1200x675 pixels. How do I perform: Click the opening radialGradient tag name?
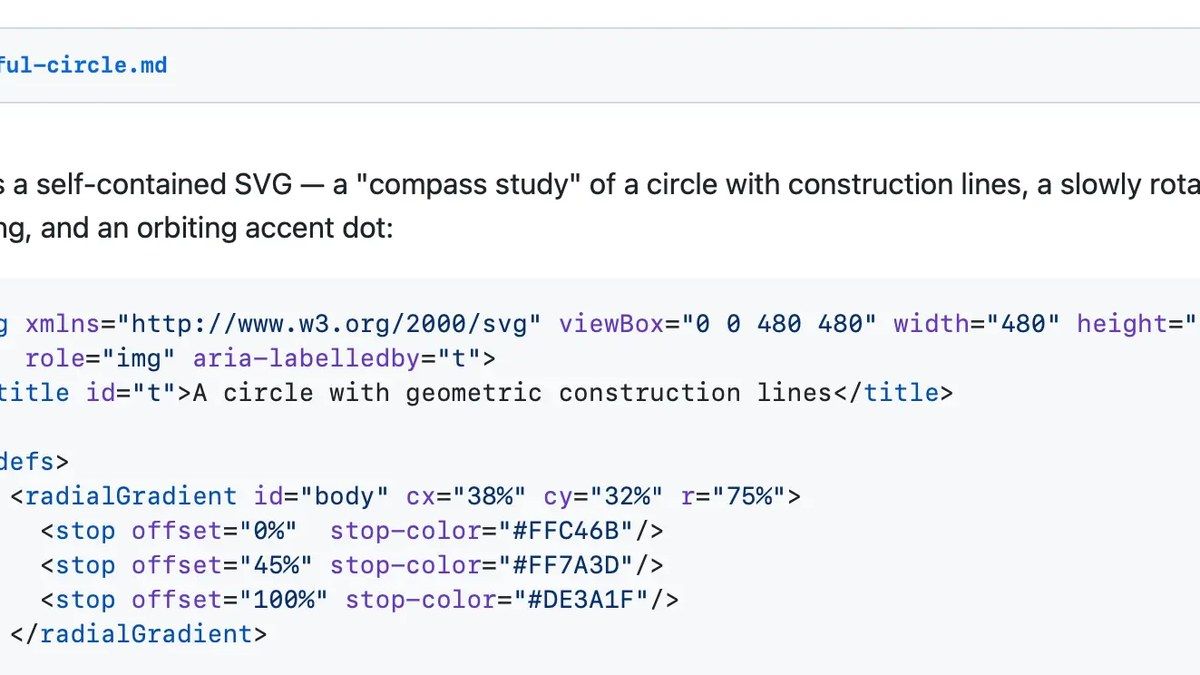tap(131, 496)
